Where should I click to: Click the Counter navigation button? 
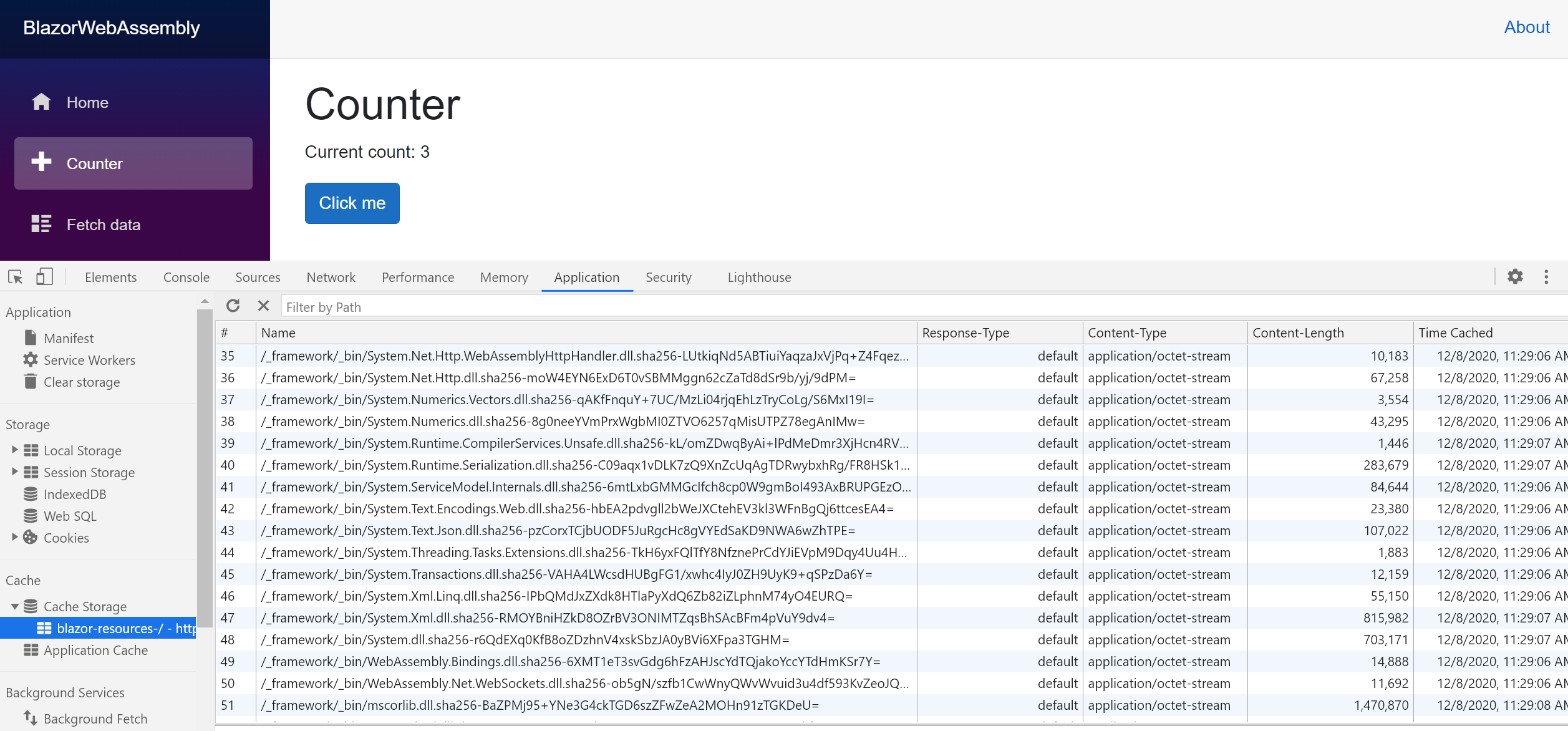(x=134, y=163)
